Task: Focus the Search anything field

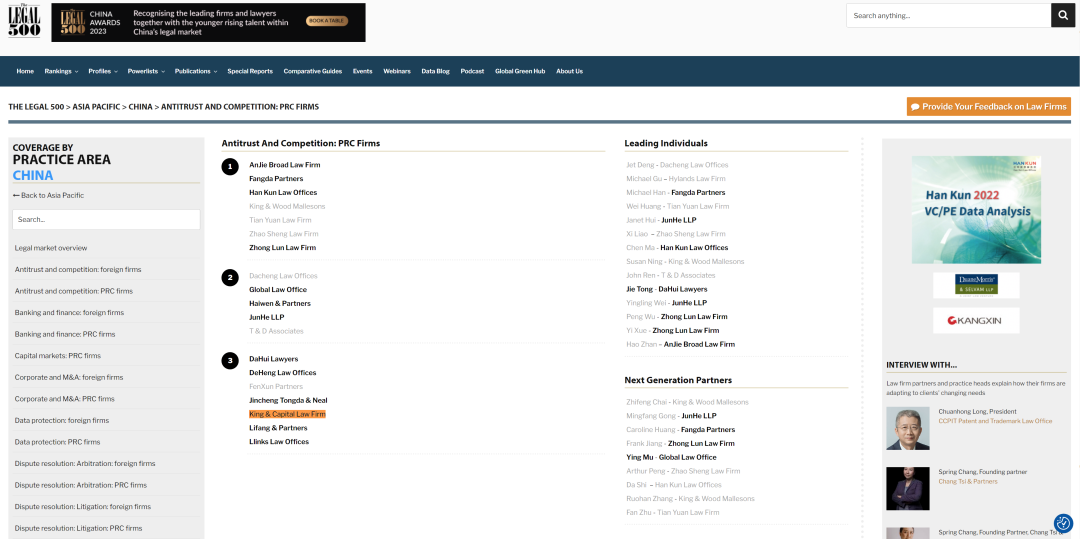Action: [x=948, y=15]
